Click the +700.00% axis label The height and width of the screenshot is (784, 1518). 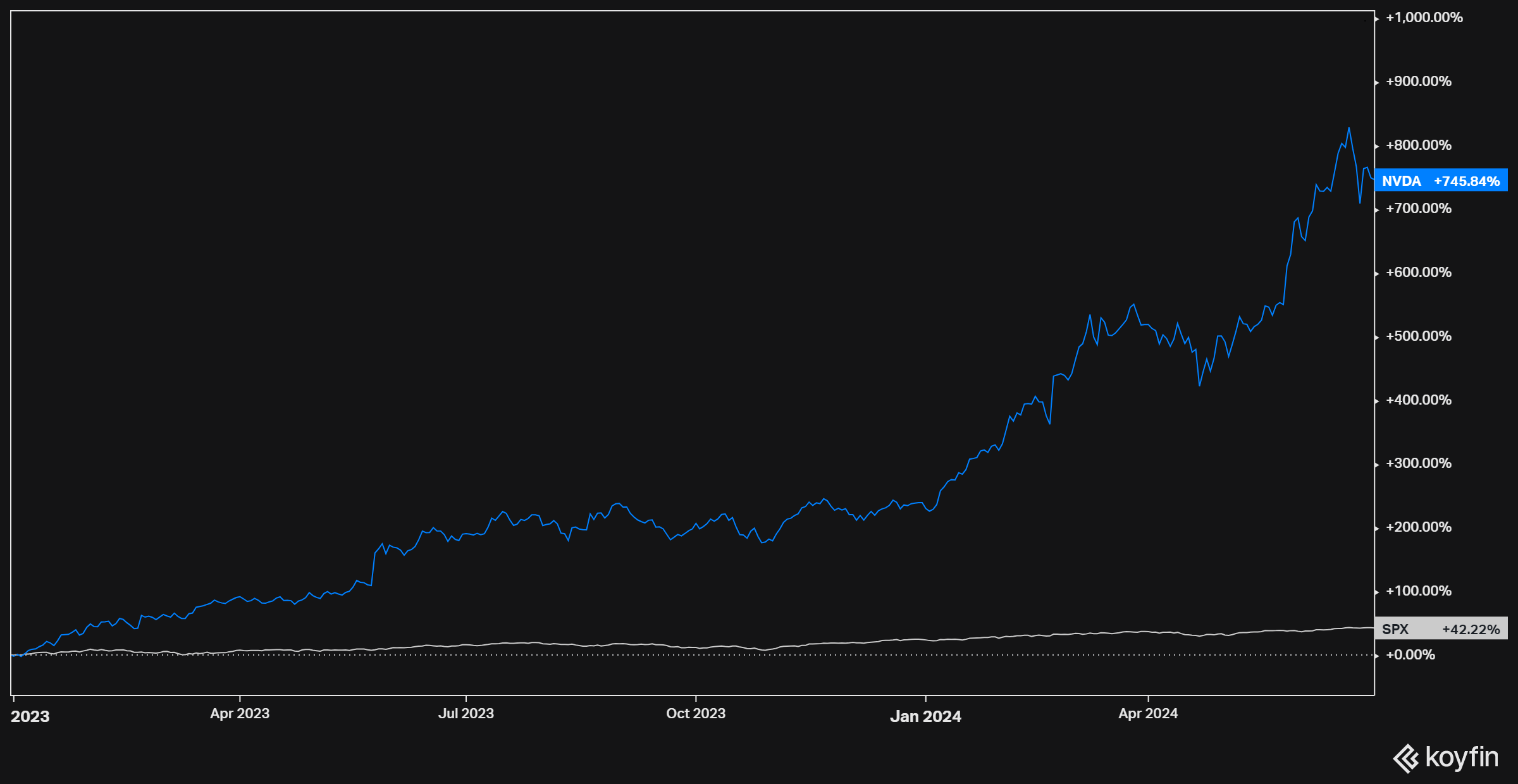pyautogui.click(x=1419, y=209)
